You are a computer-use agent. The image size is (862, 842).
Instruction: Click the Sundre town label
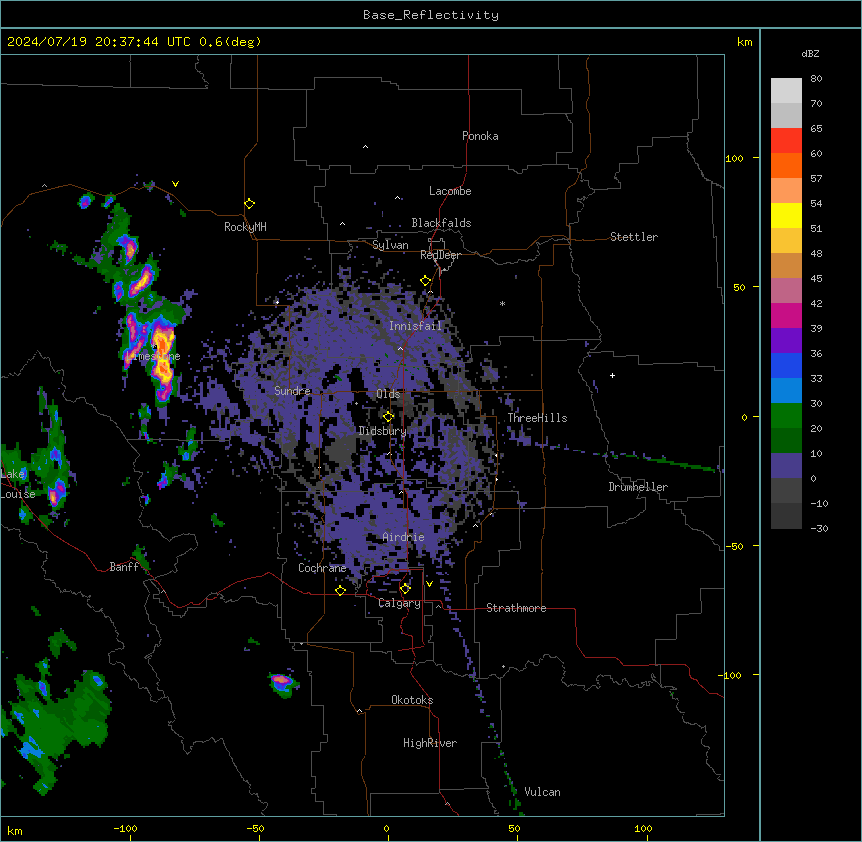point(292,391)
